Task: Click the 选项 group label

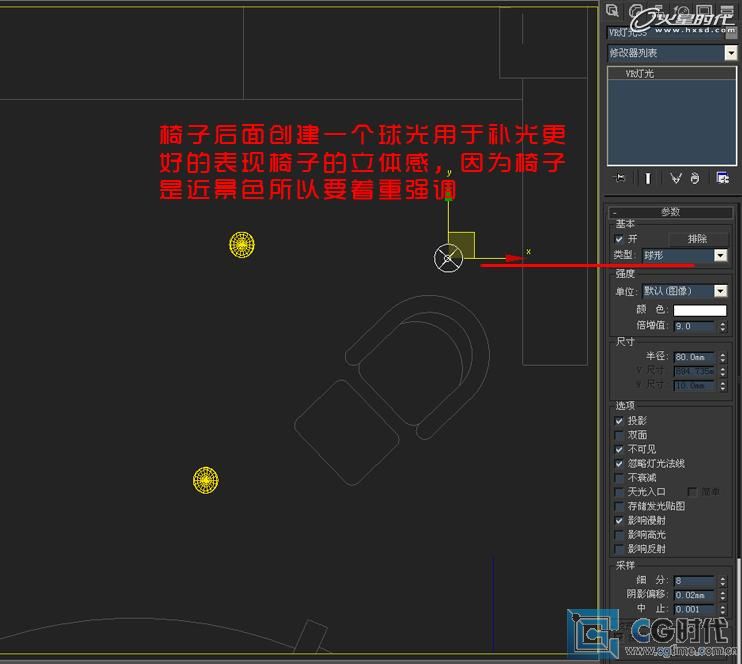Action: [x=625, y=406]
